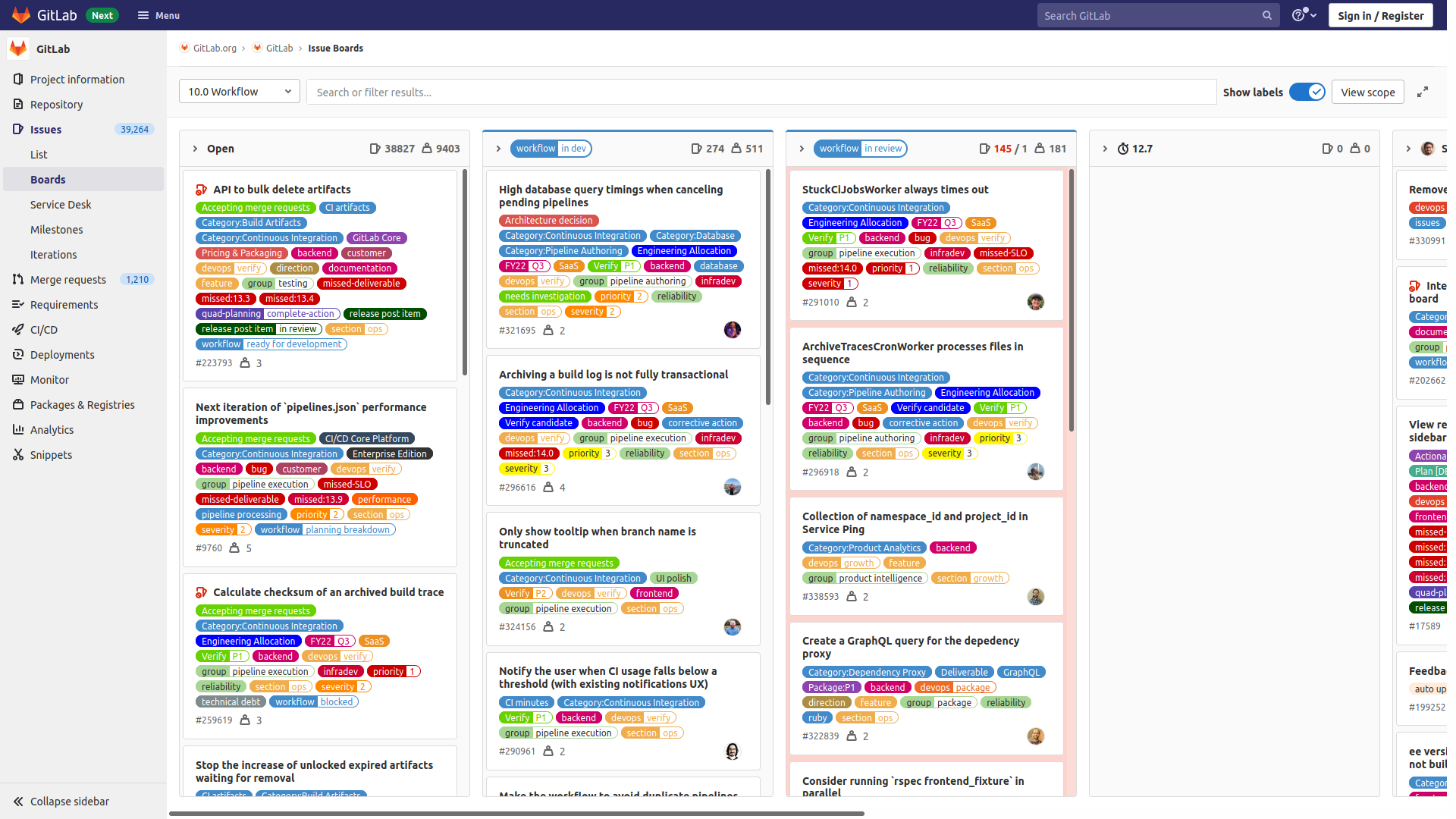This screenshot has height=819, width=1456.
Task: Open issue API to bulk delete artifacts
Action: (x=282, y=190)
